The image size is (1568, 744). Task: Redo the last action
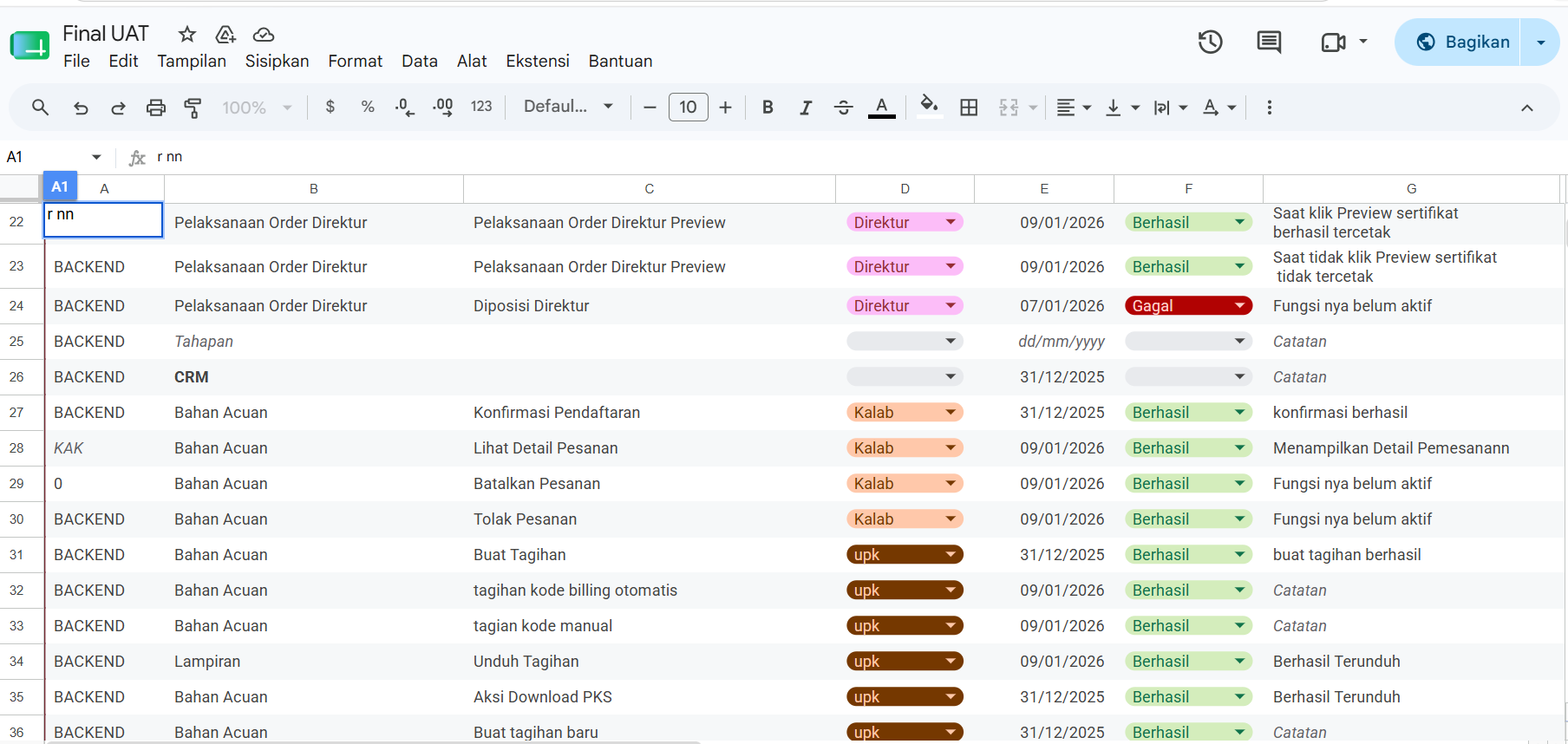(118, 108)
